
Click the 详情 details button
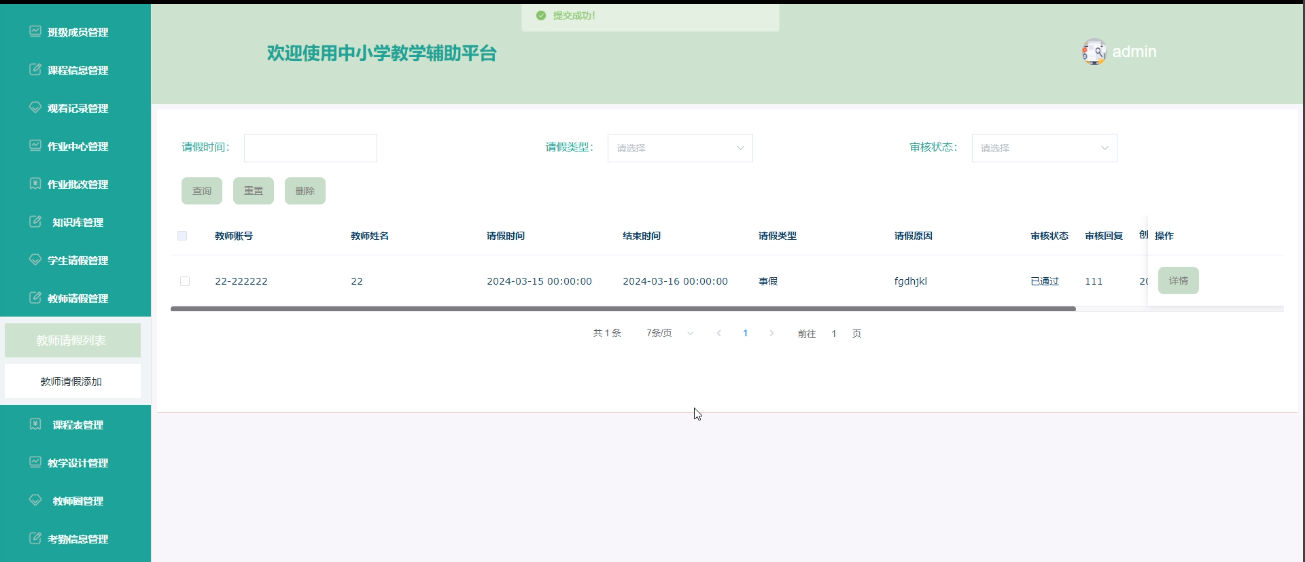click(1178, 281)
